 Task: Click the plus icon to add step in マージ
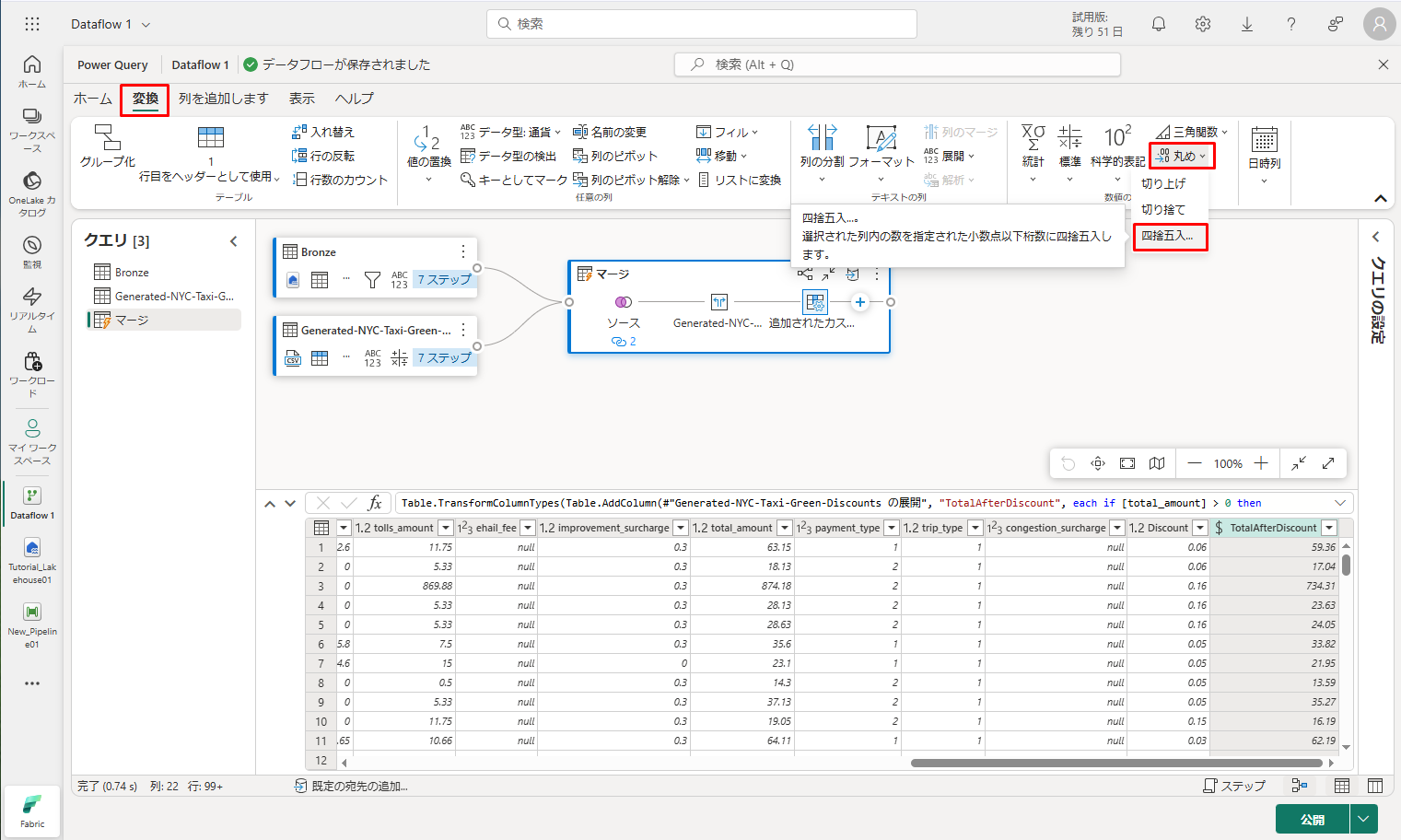point(859,302)
